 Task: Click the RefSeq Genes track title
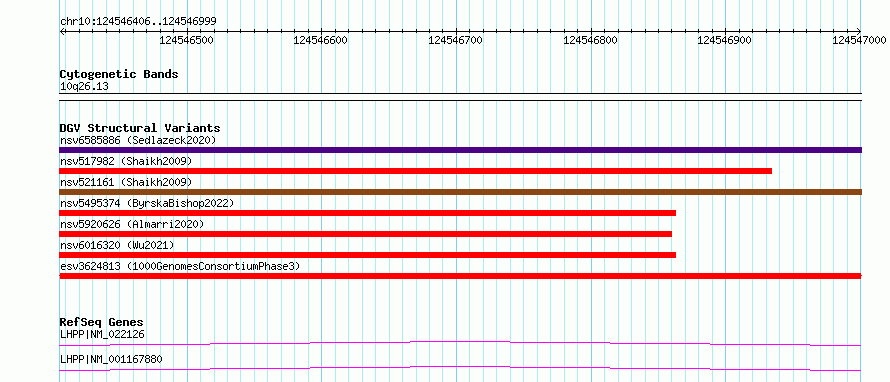pos(102,322)
